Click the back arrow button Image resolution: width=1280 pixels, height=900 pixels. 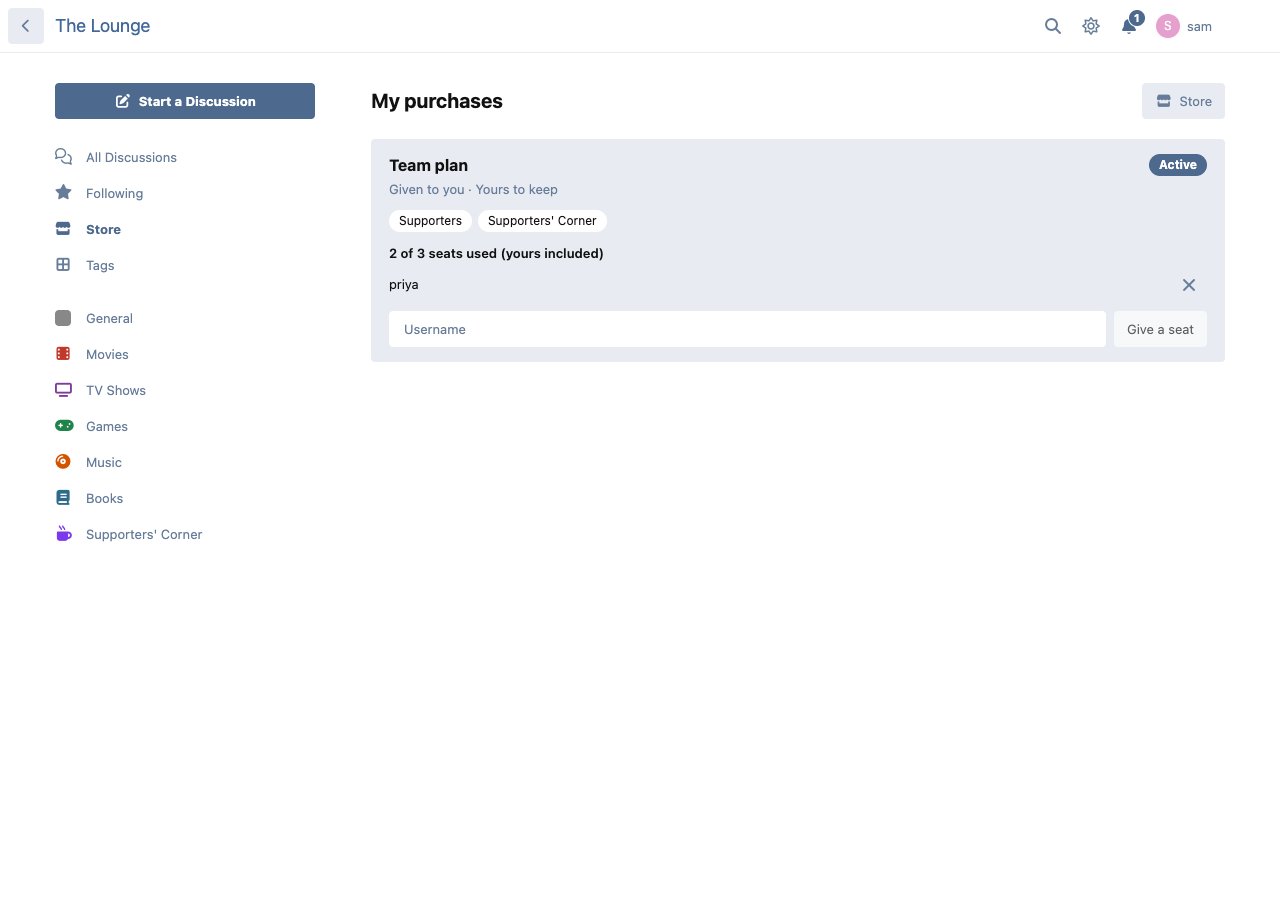[26, 26]
